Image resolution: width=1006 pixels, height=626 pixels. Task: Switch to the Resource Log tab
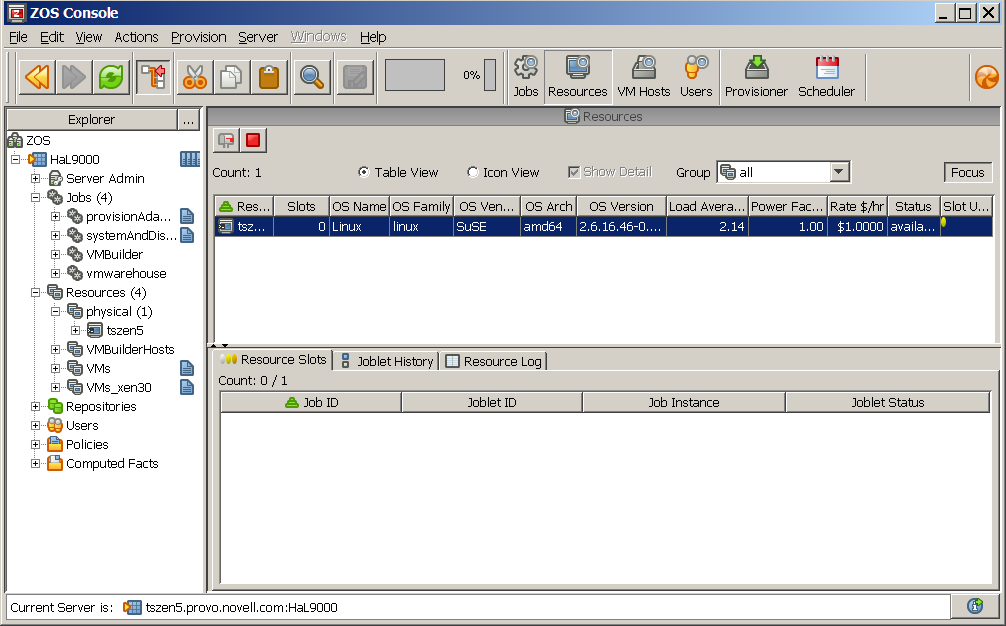[493, 361]
